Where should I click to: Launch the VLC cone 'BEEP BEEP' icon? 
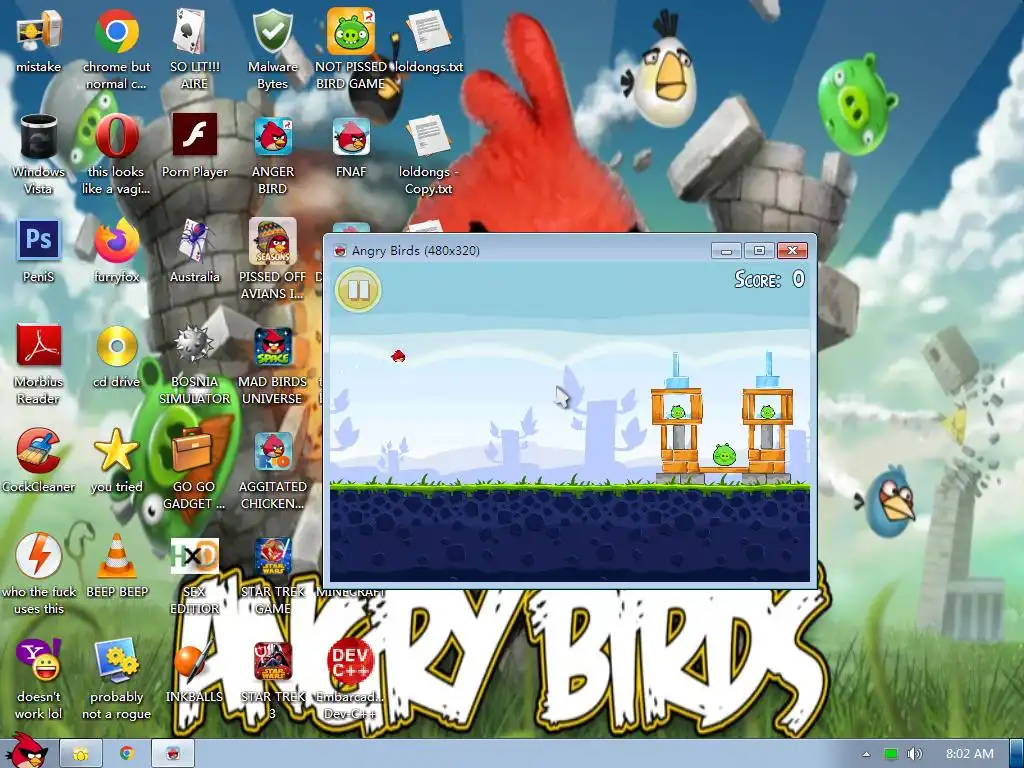tap(116, 556)
